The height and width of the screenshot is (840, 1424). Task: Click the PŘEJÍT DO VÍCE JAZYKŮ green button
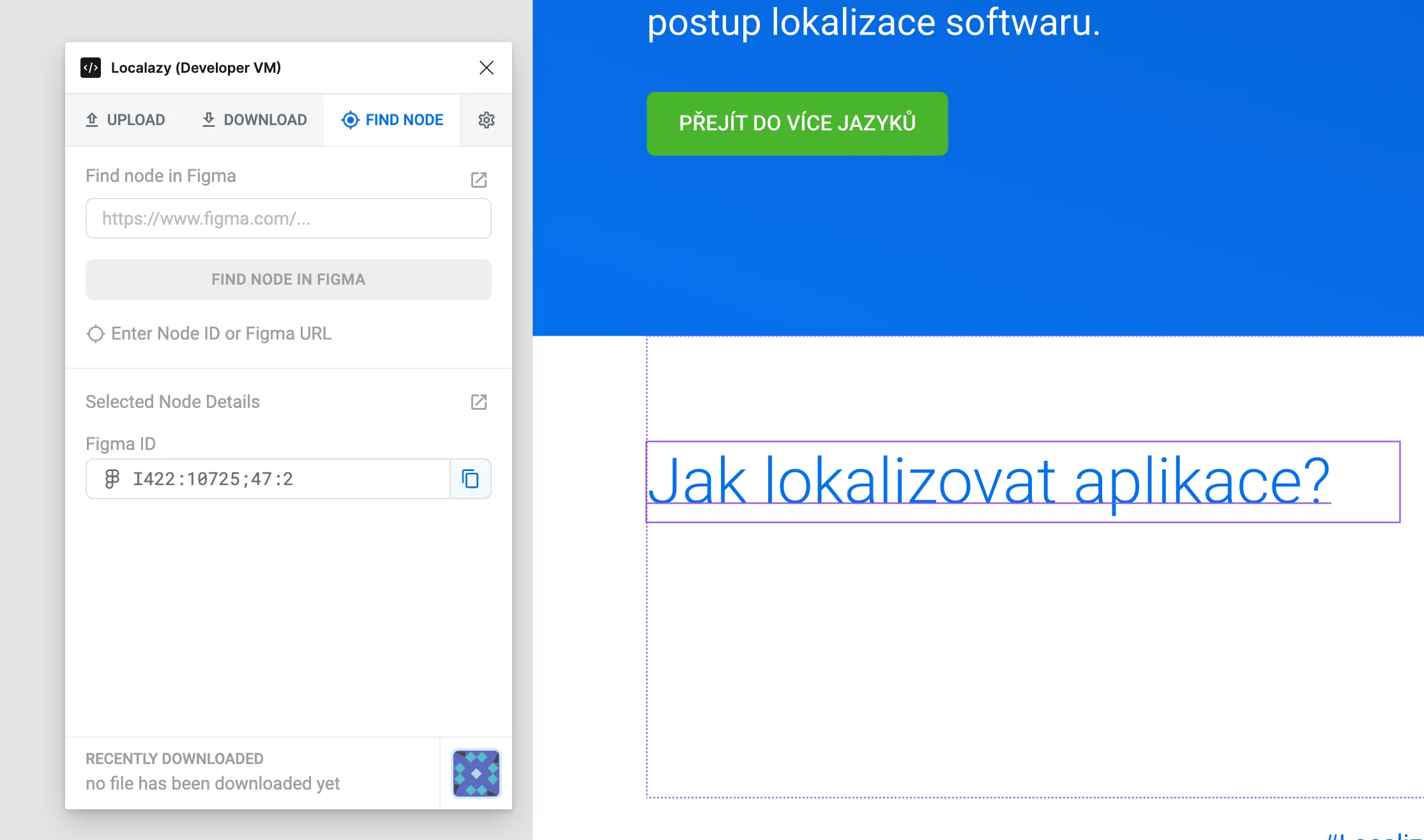(x=796, y=123)
